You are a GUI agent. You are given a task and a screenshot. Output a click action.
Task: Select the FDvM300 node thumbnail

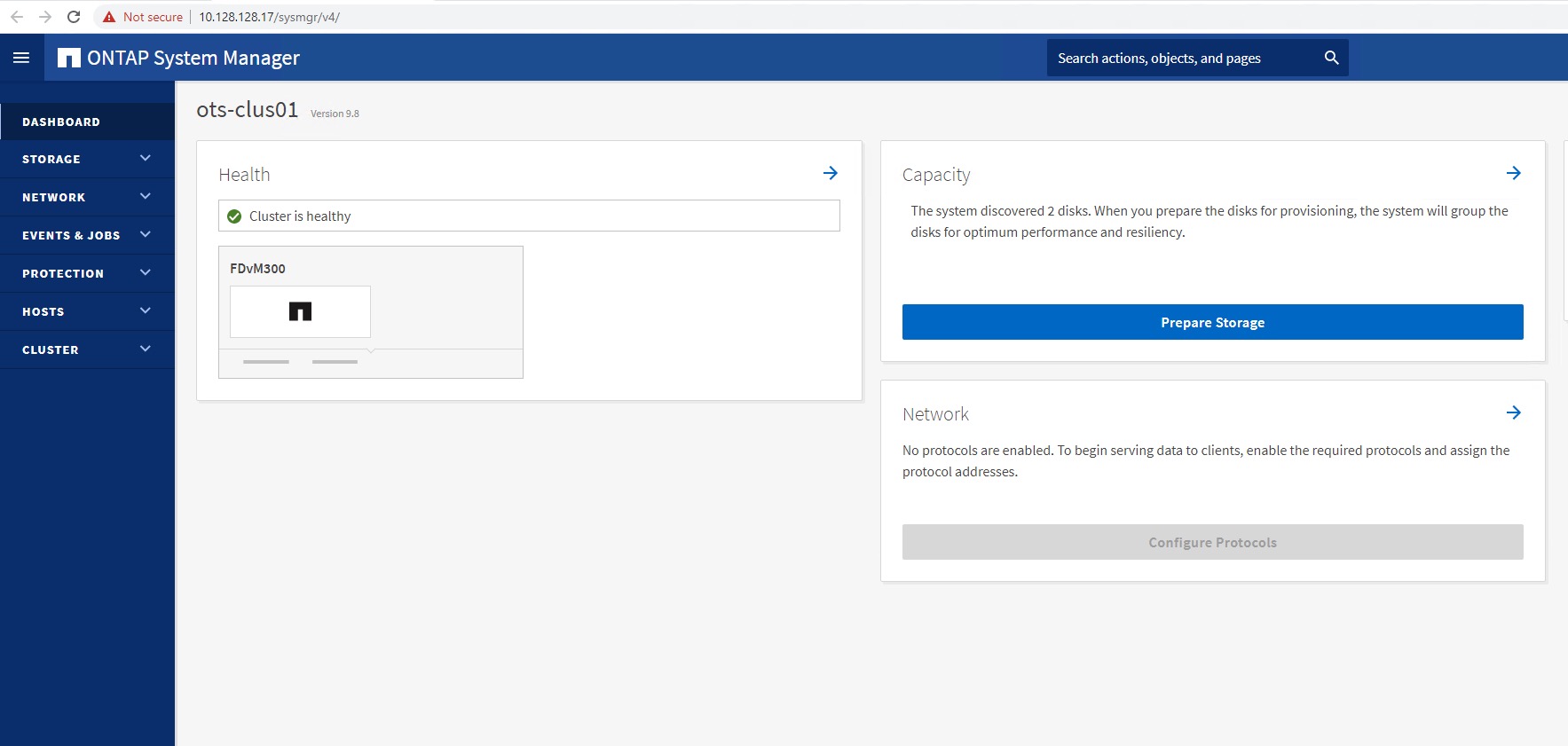click(300, 311)
